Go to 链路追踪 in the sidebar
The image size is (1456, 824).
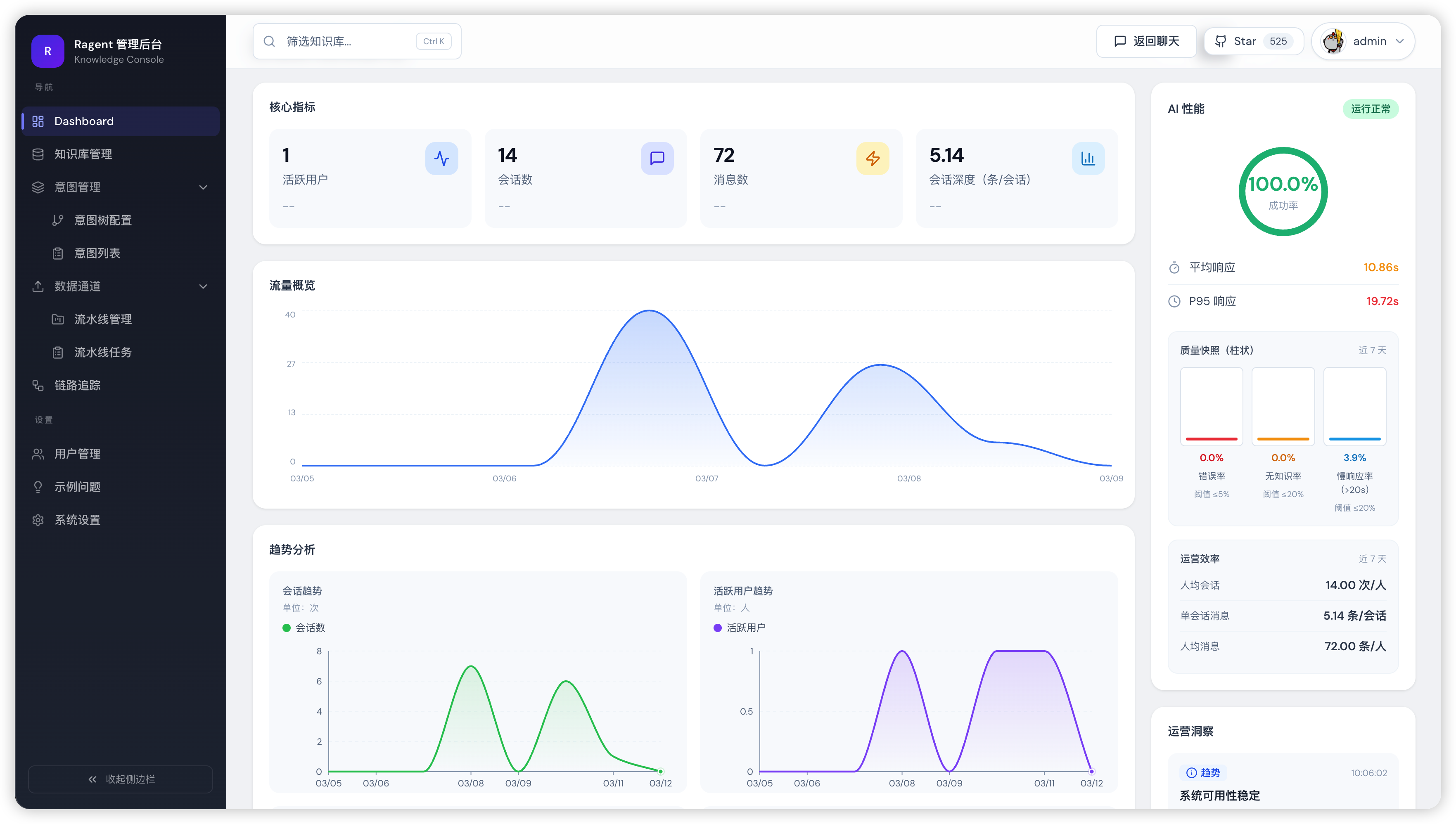78,386
